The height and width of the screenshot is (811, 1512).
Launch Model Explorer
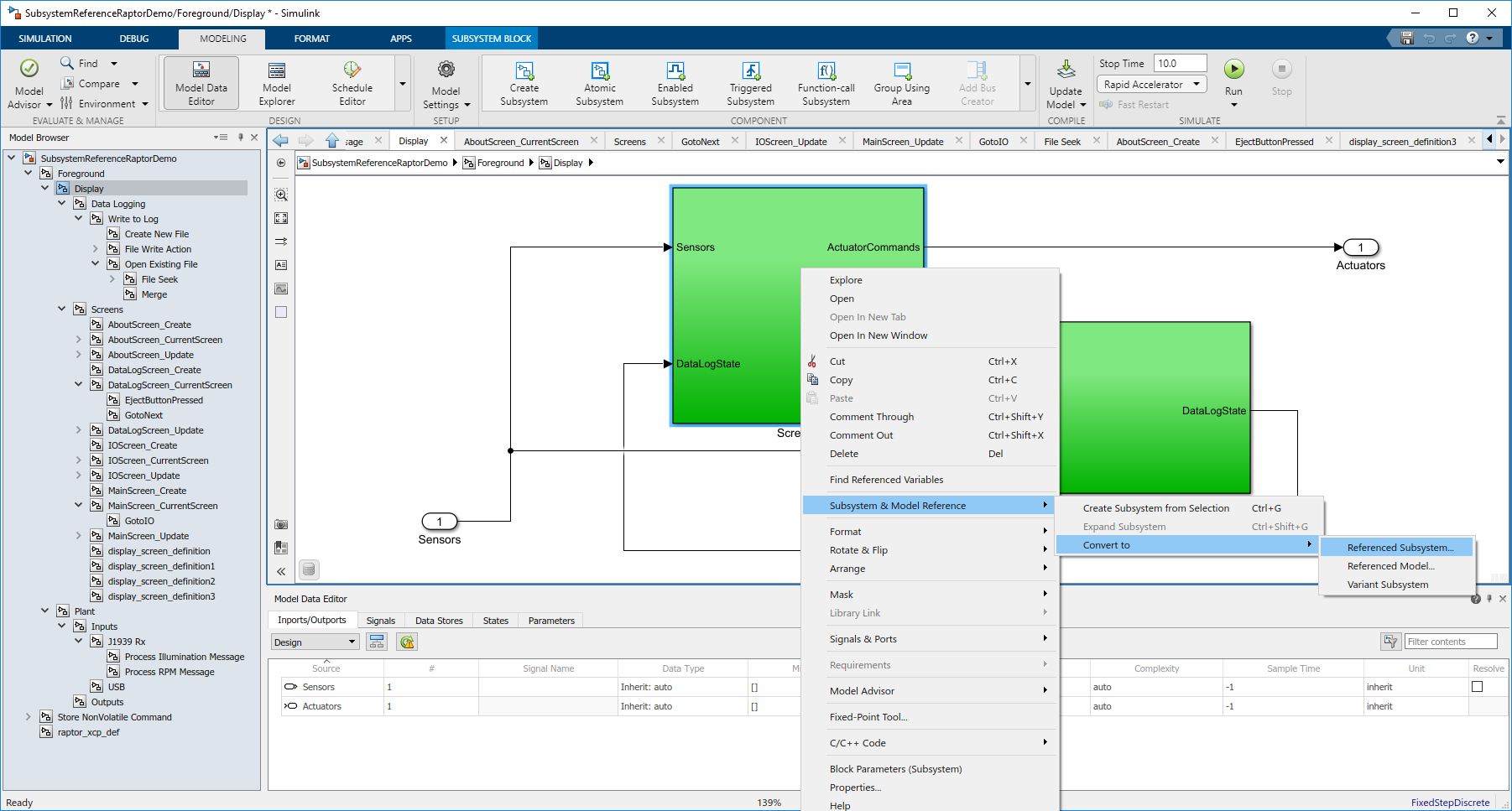click(x=276, y=84)
